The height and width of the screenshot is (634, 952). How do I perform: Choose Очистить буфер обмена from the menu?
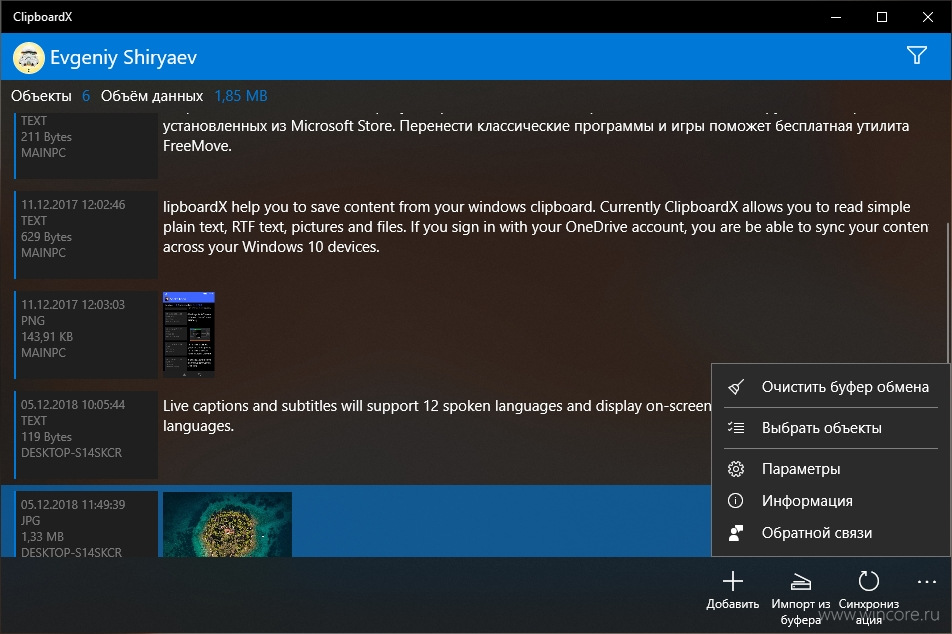[831, 387]
